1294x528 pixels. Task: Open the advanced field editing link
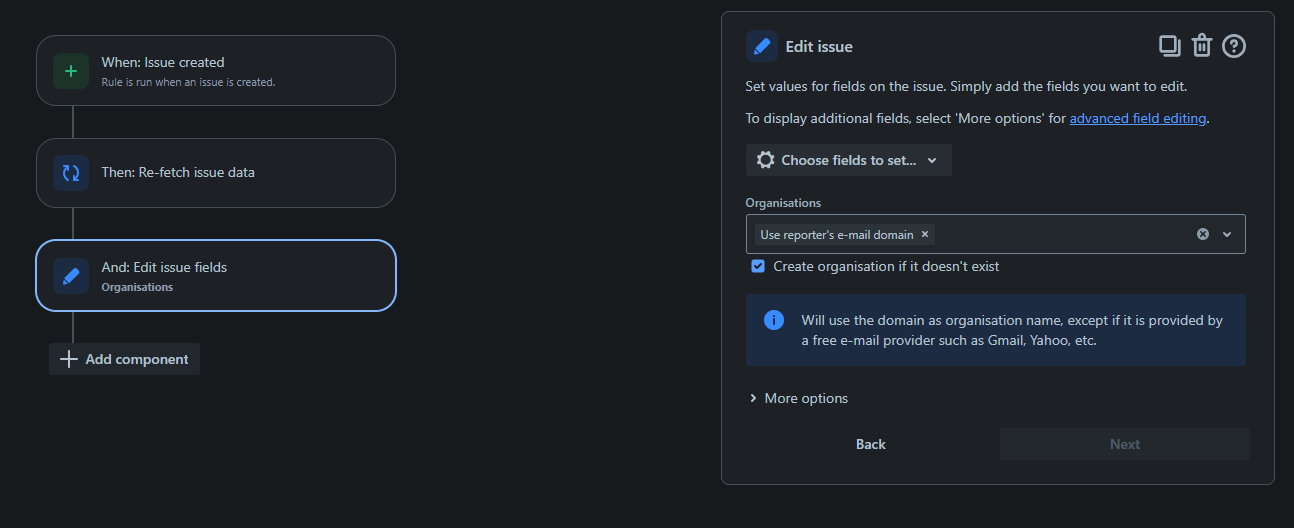pyautogui.click(x=1138, y=118)
